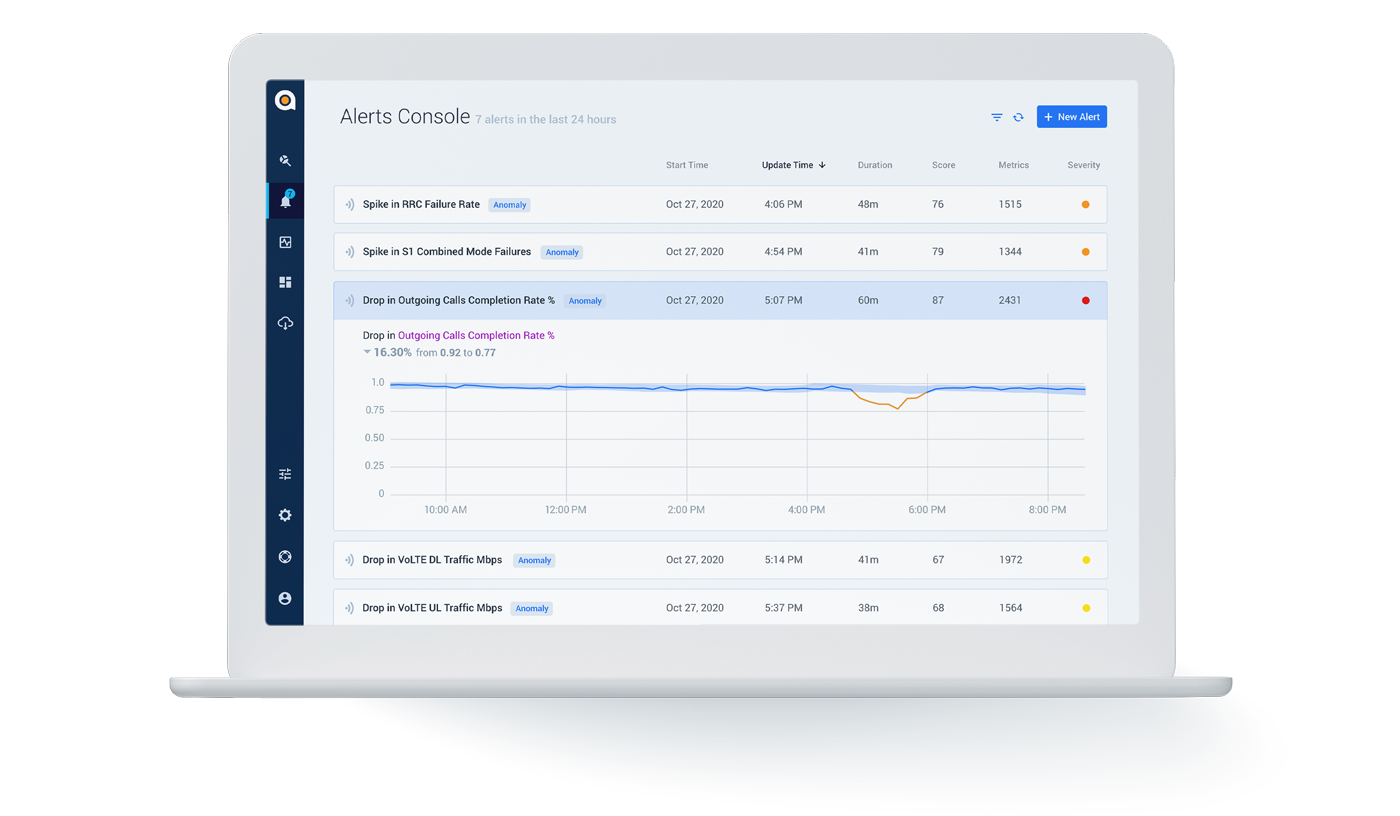Open the dashboards grid icon in sidebar

pyautogui.click(x=285, y=283)
